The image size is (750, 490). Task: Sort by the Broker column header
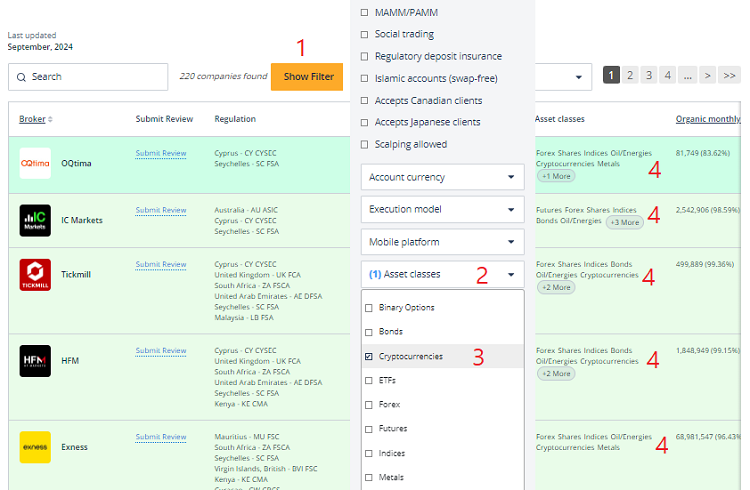coord(32,119)
